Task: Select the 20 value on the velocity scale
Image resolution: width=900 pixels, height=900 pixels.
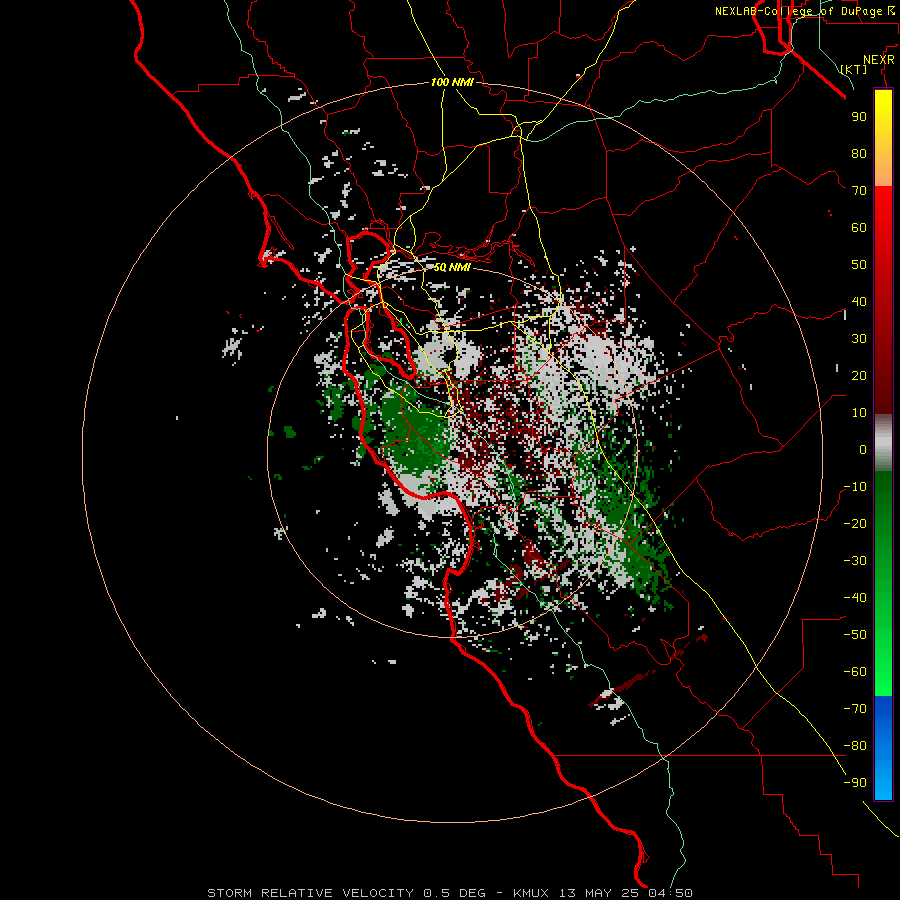Action: pos(859,376)
